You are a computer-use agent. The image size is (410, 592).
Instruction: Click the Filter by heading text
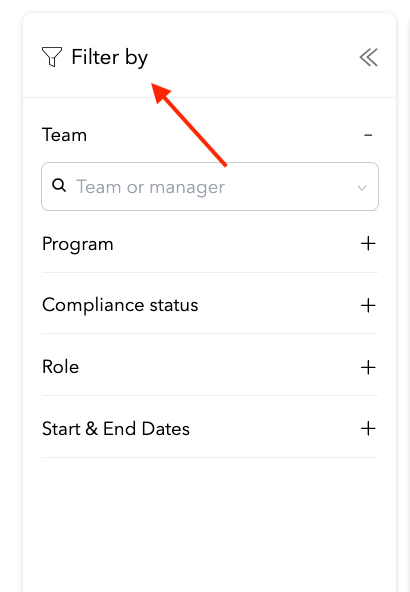[109, 57]
